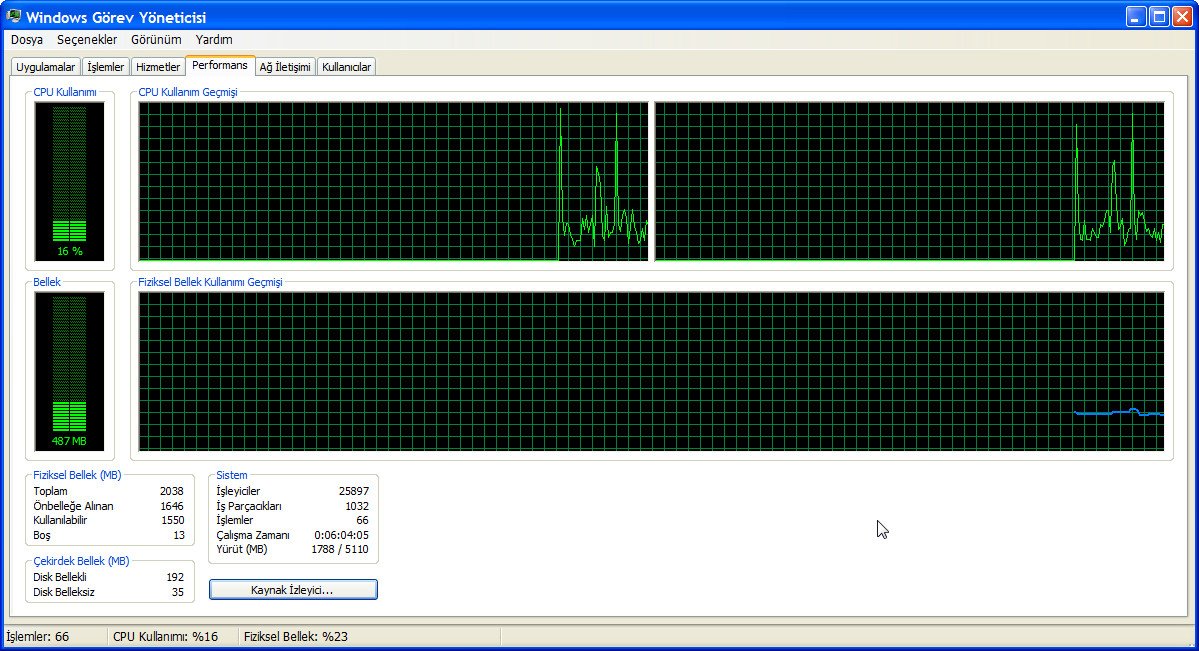The width and height of the screenshot is (1199, 651).
Task: Click the right CPU usage history graph
Action: click(909, 181)
